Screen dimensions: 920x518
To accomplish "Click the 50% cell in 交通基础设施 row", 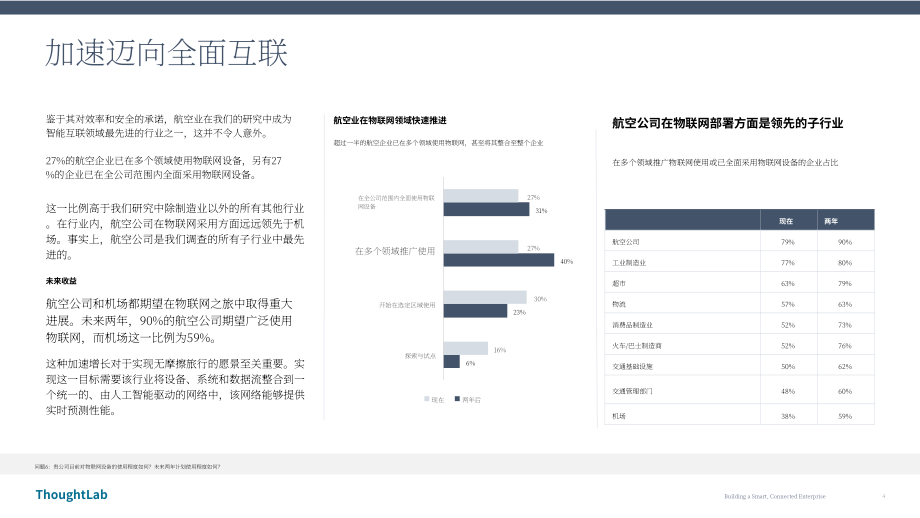I will pyautogui.click(x=788, y=367).
